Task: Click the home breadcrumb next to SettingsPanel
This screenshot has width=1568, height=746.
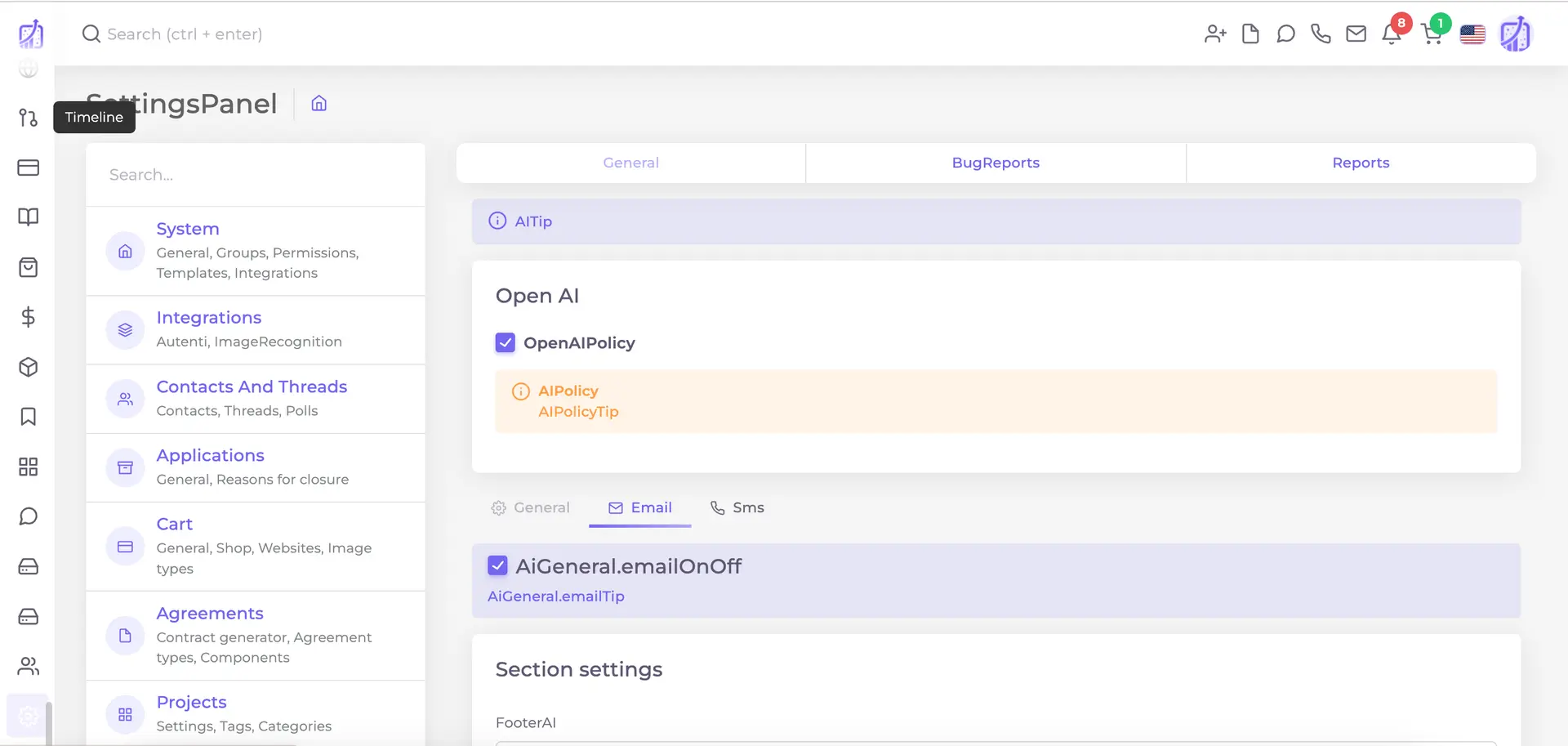Action: pos(318,103)
